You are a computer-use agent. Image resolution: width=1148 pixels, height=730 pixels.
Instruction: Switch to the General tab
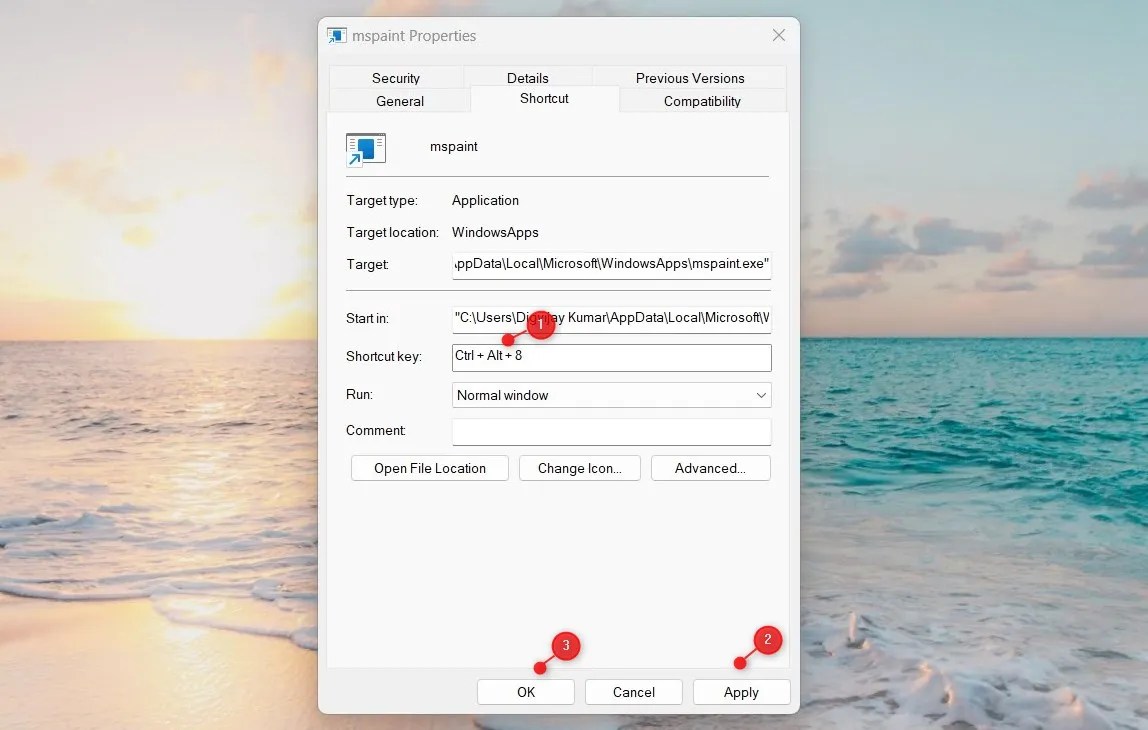click(399, 101)
